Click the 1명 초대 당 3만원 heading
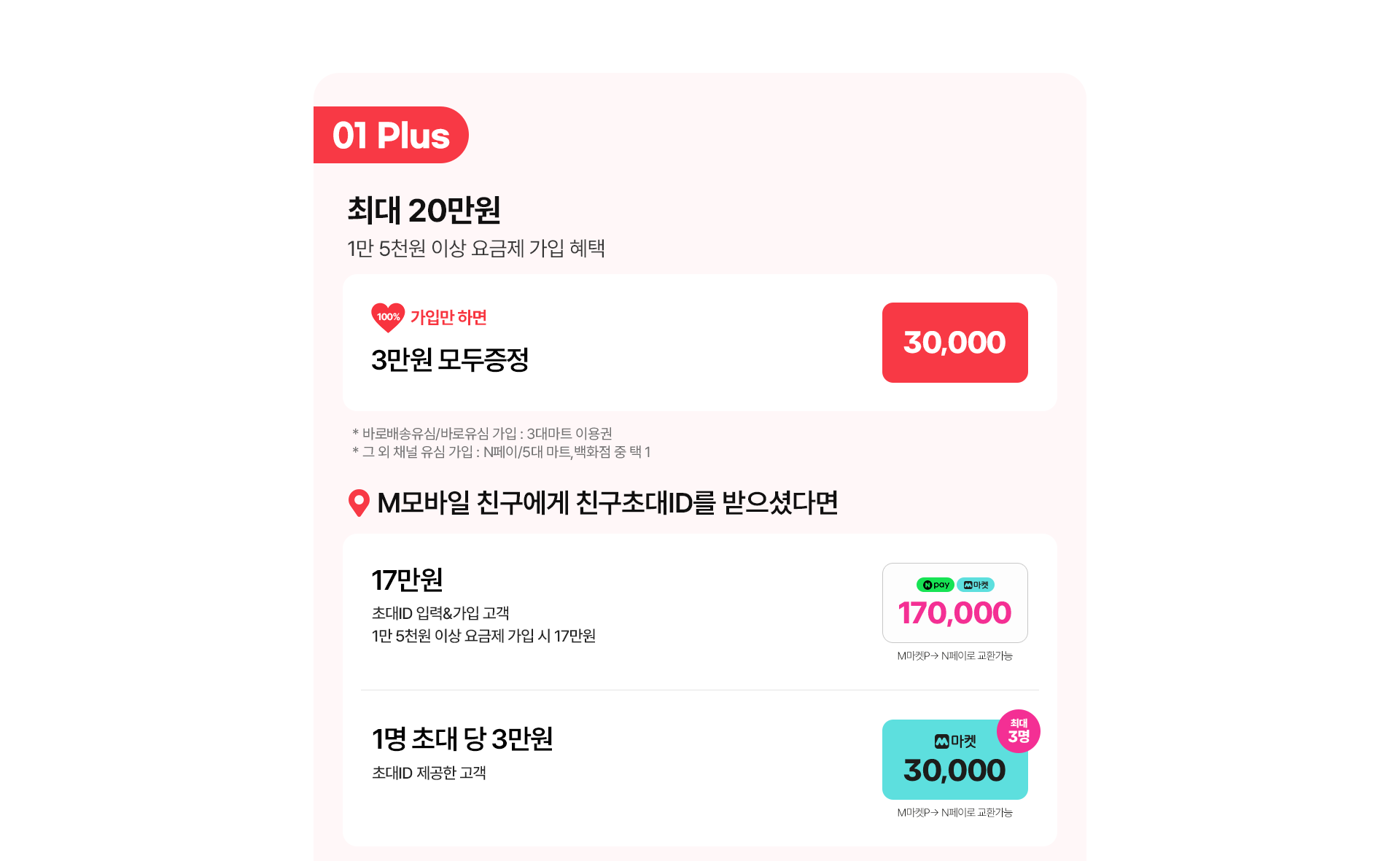This screenshot has width=1400, height=861. pos(462,739)
